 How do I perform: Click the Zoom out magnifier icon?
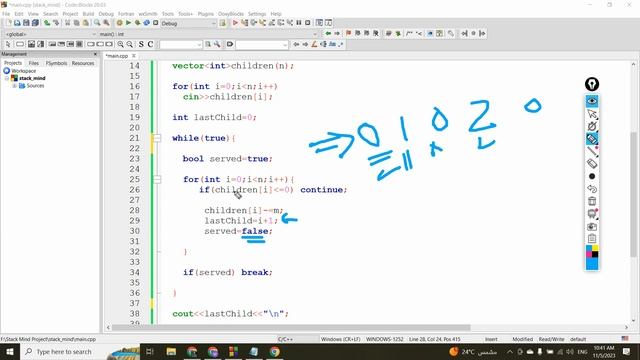click(129, 44)
